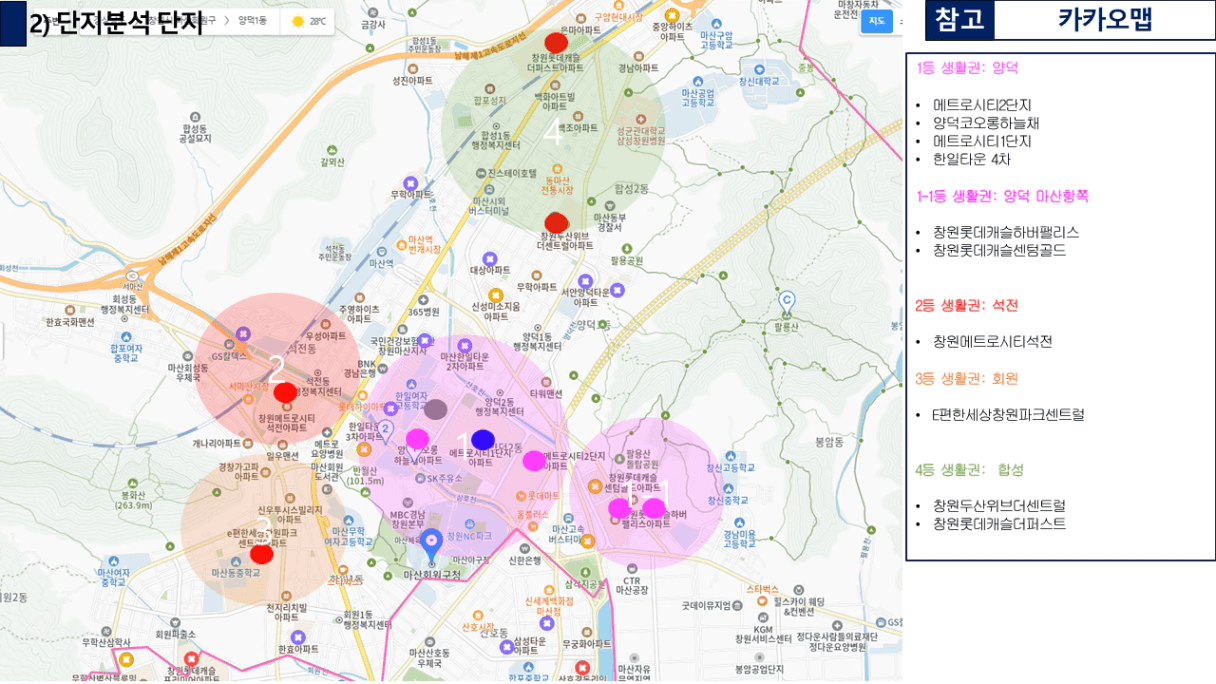This screenshot has width=1216, height=684.
Task: Click 창원롯데캐슬더퍼스트 in the reference list
Action: tap(1000, 524)
